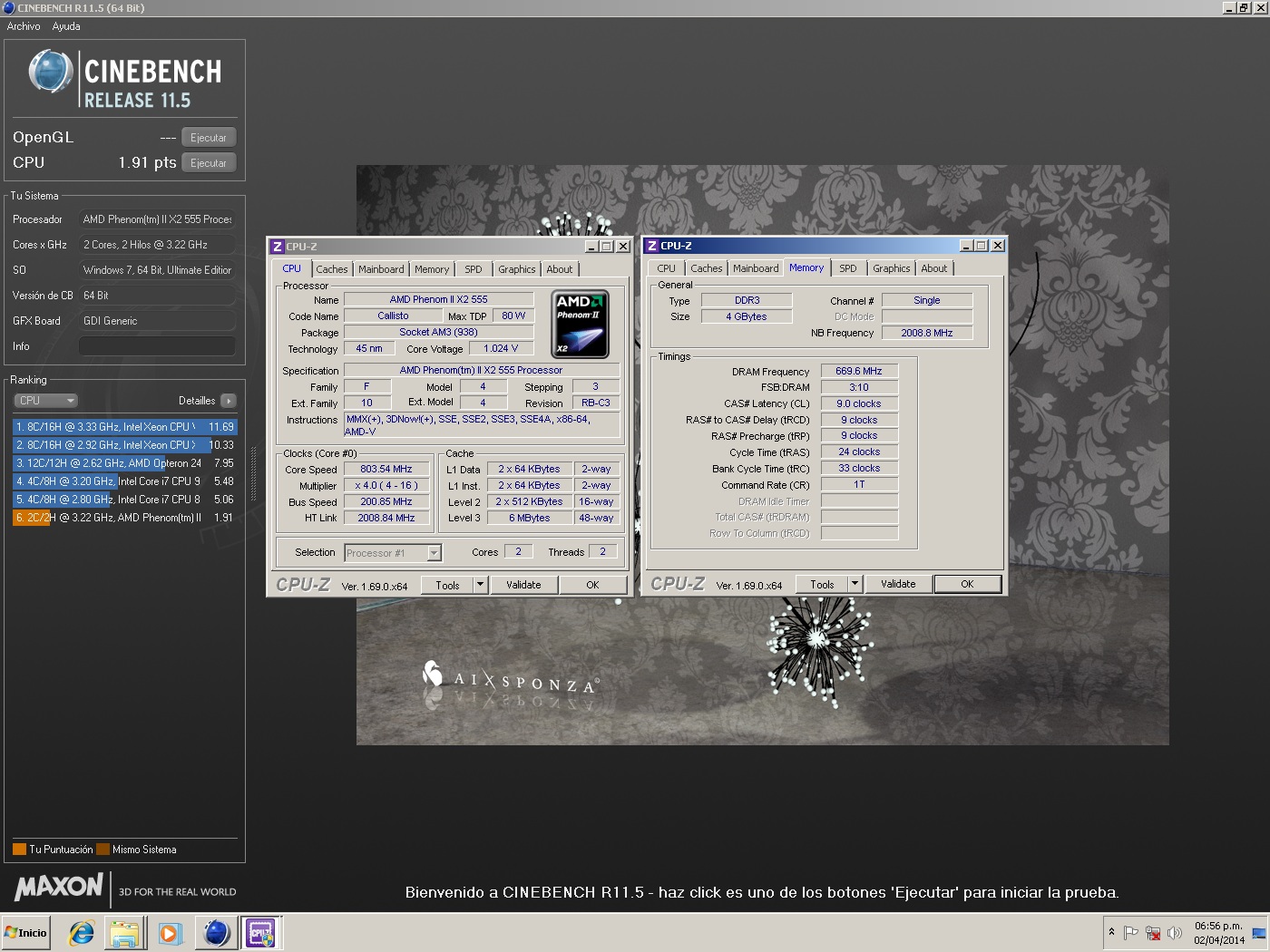Open the Ayuda menu
Screen dimensions: 1270x952
click(x=66, y=26)
